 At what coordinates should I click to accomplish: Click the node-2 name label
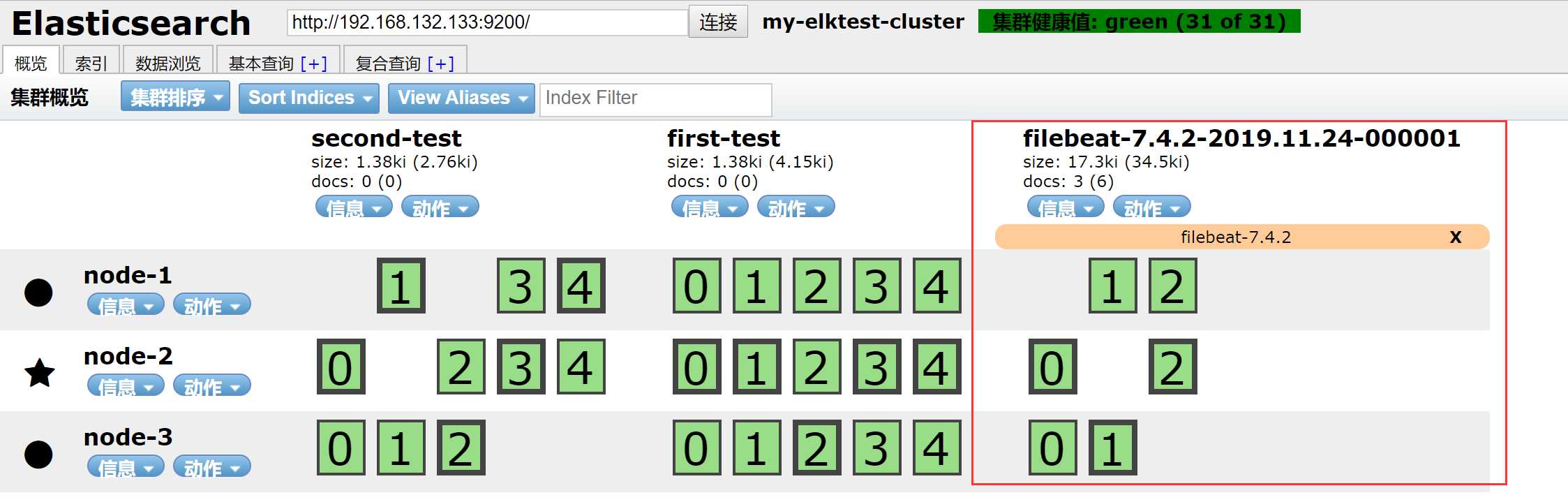point(128,356)
